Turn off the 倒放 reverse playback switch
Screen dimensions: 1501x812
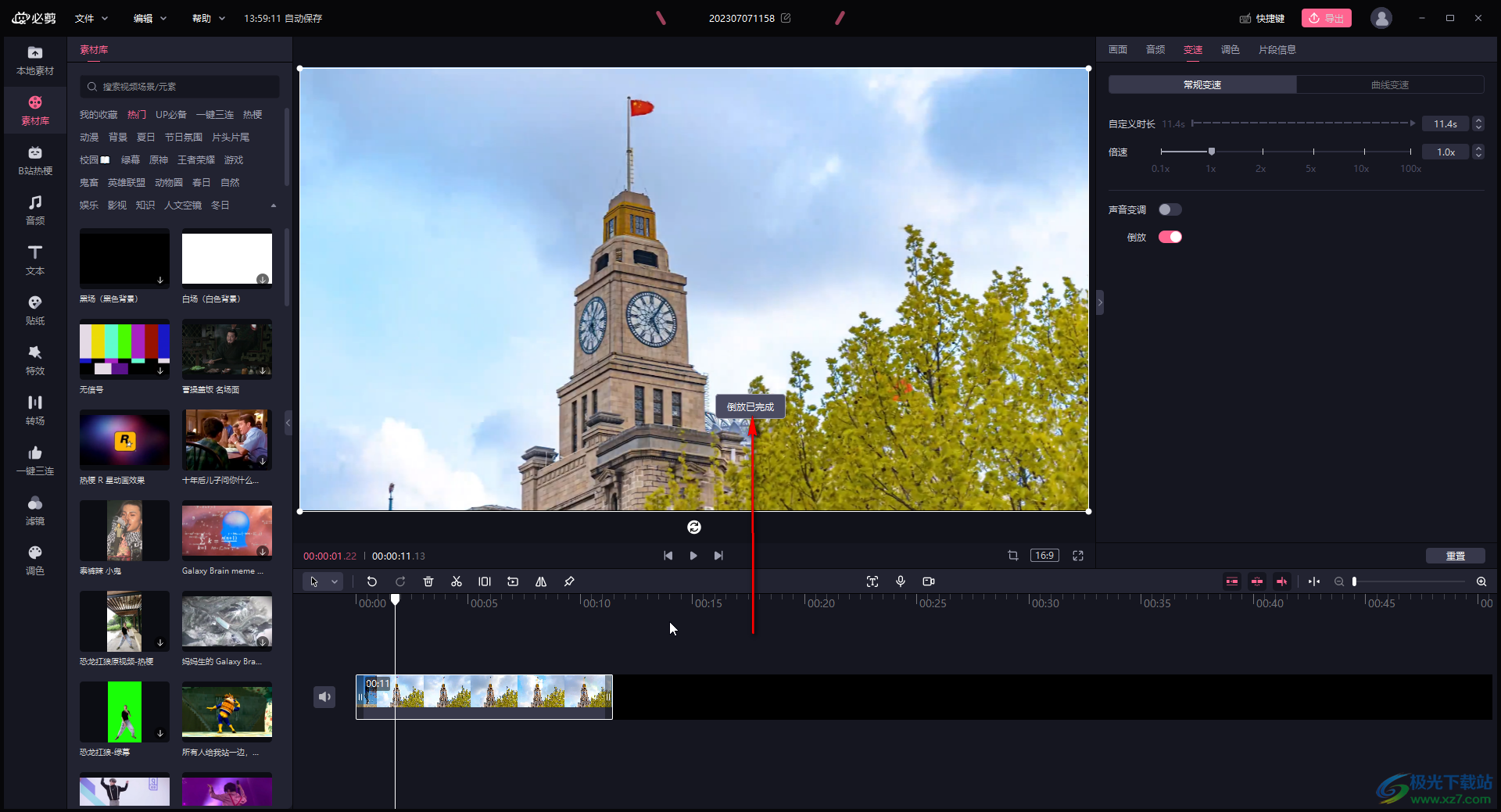pyautogui.click(x=1170, y=237)
